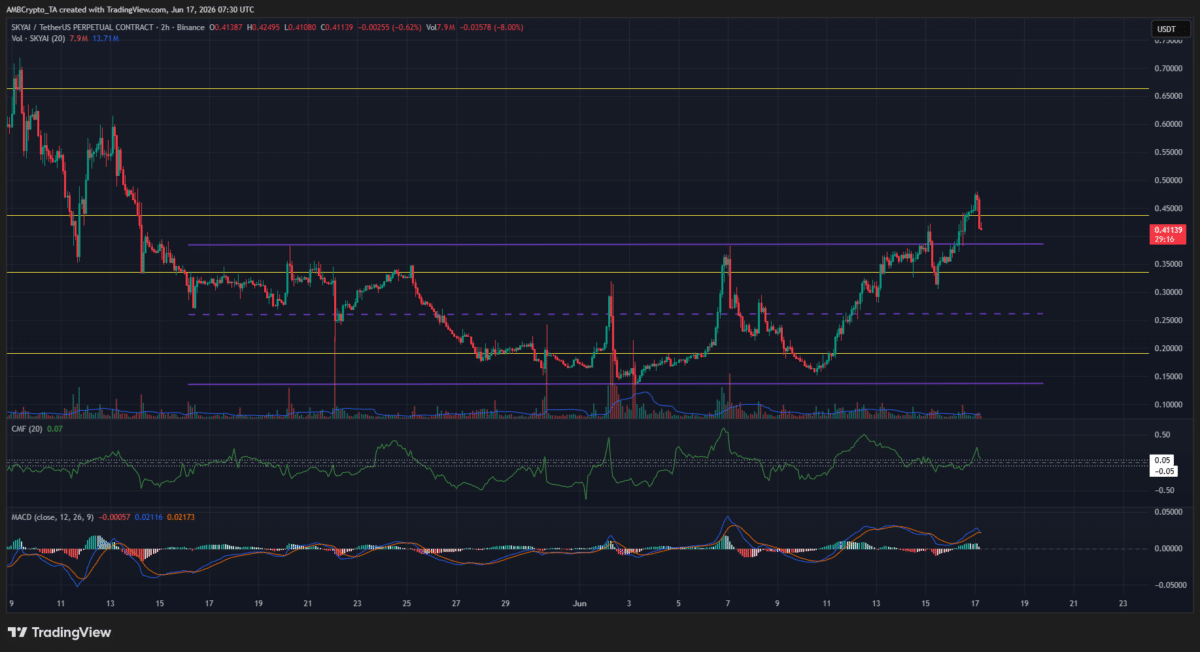Click the upper purple range-high line
This screenshot has height=652, width=1200.
coord(616,244)
